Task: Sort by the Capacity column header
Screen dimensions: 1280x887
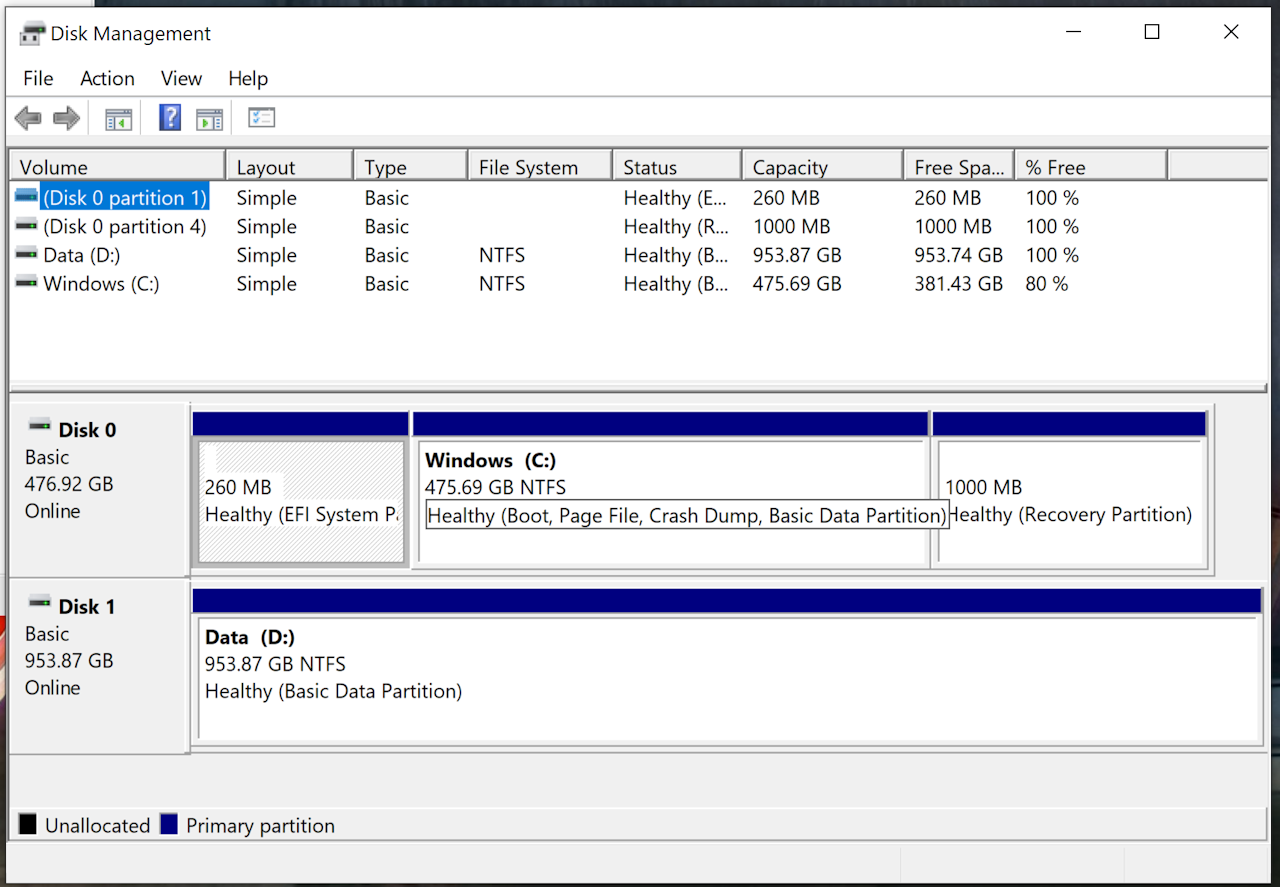Action: pyautogui.click(x=823, y=167)
